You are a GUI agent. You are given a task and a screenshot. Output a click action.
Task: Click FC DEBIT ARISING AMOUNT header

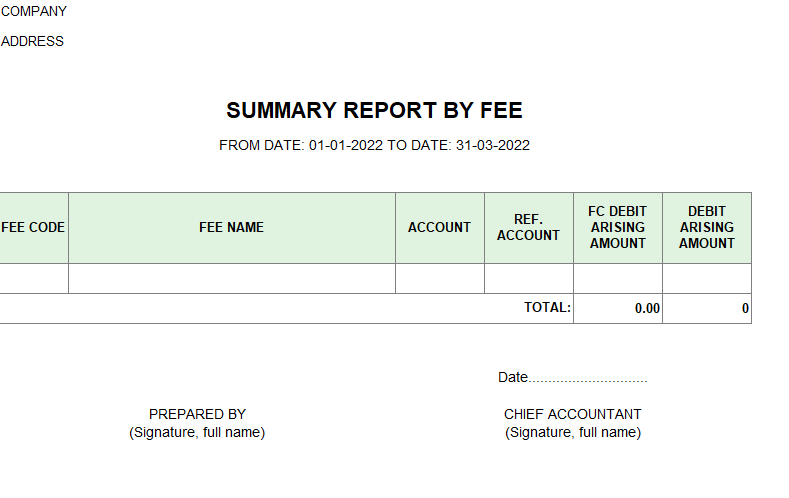[x=617, y=227]
